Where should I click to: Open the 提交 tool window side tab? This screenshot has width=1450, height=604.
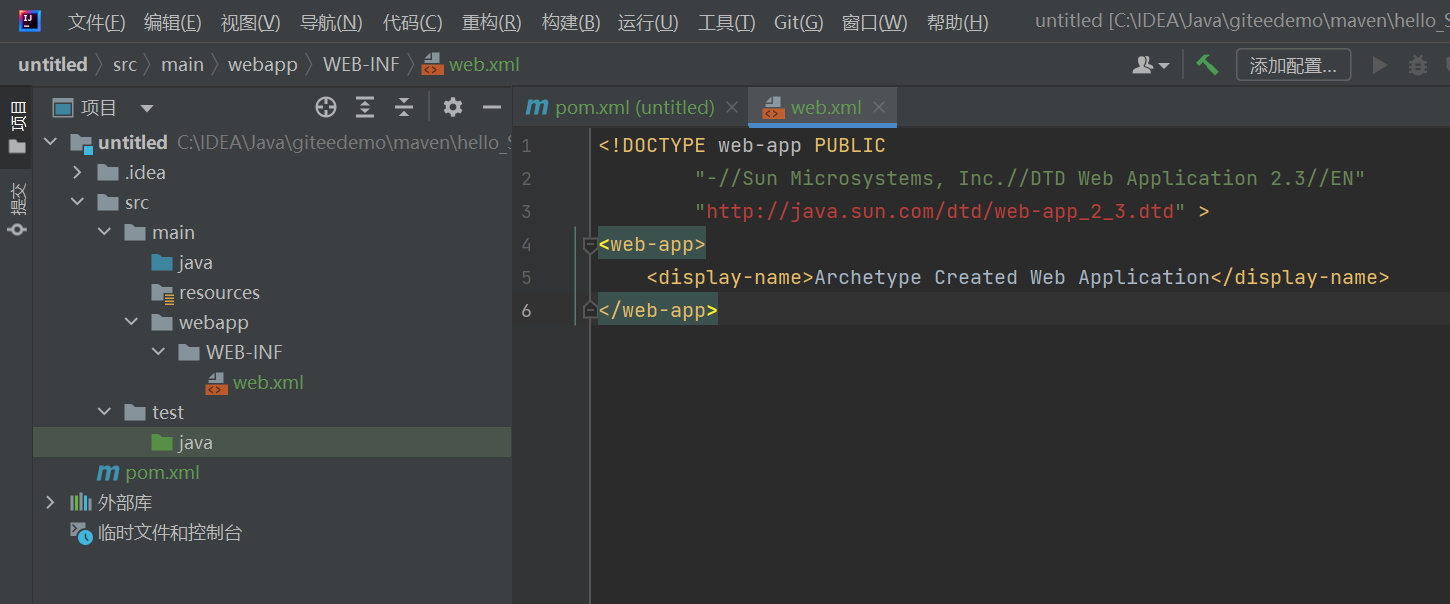point(17,209)
